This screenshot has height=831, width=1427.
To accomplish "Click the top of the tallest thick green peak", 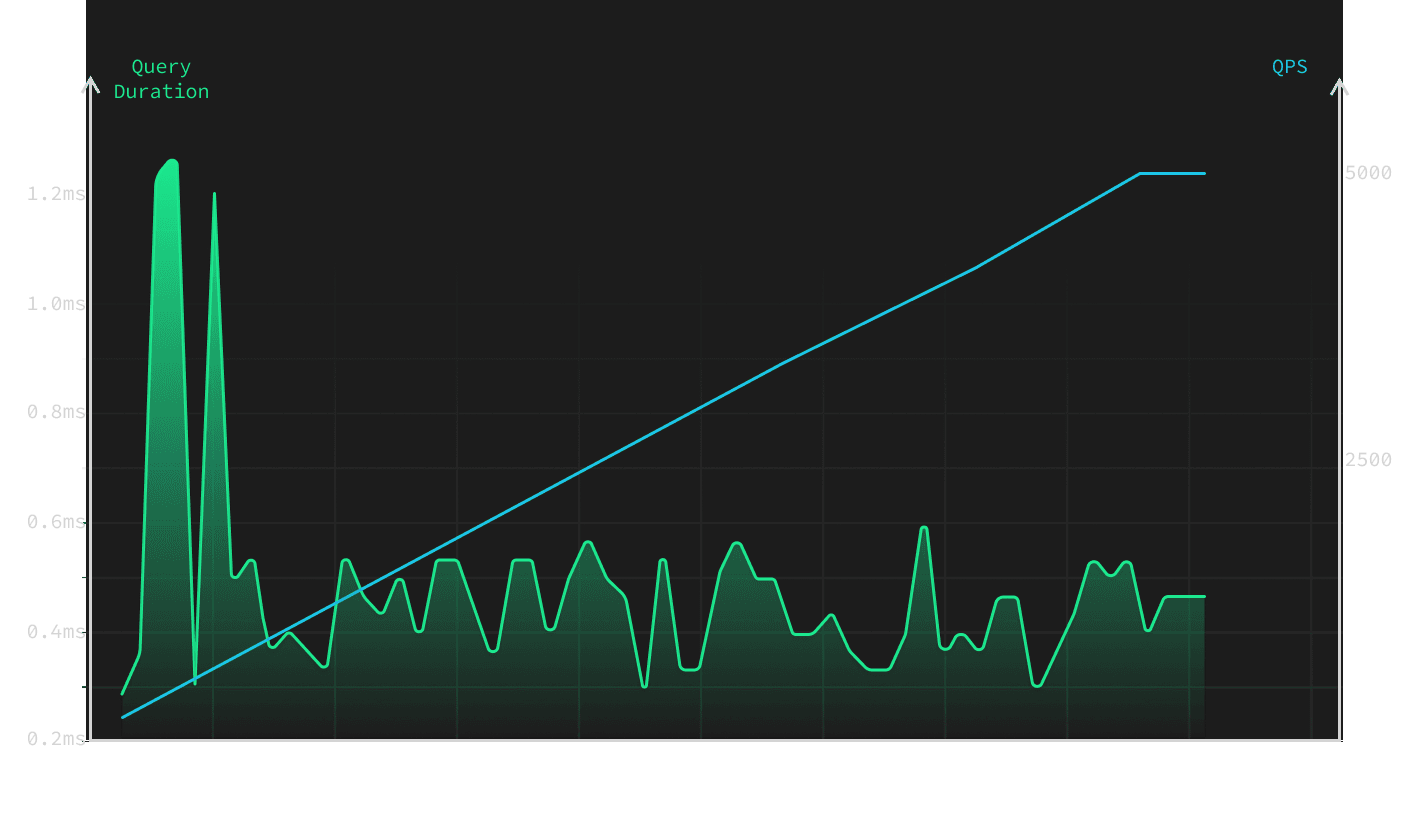I will point(169,162).
